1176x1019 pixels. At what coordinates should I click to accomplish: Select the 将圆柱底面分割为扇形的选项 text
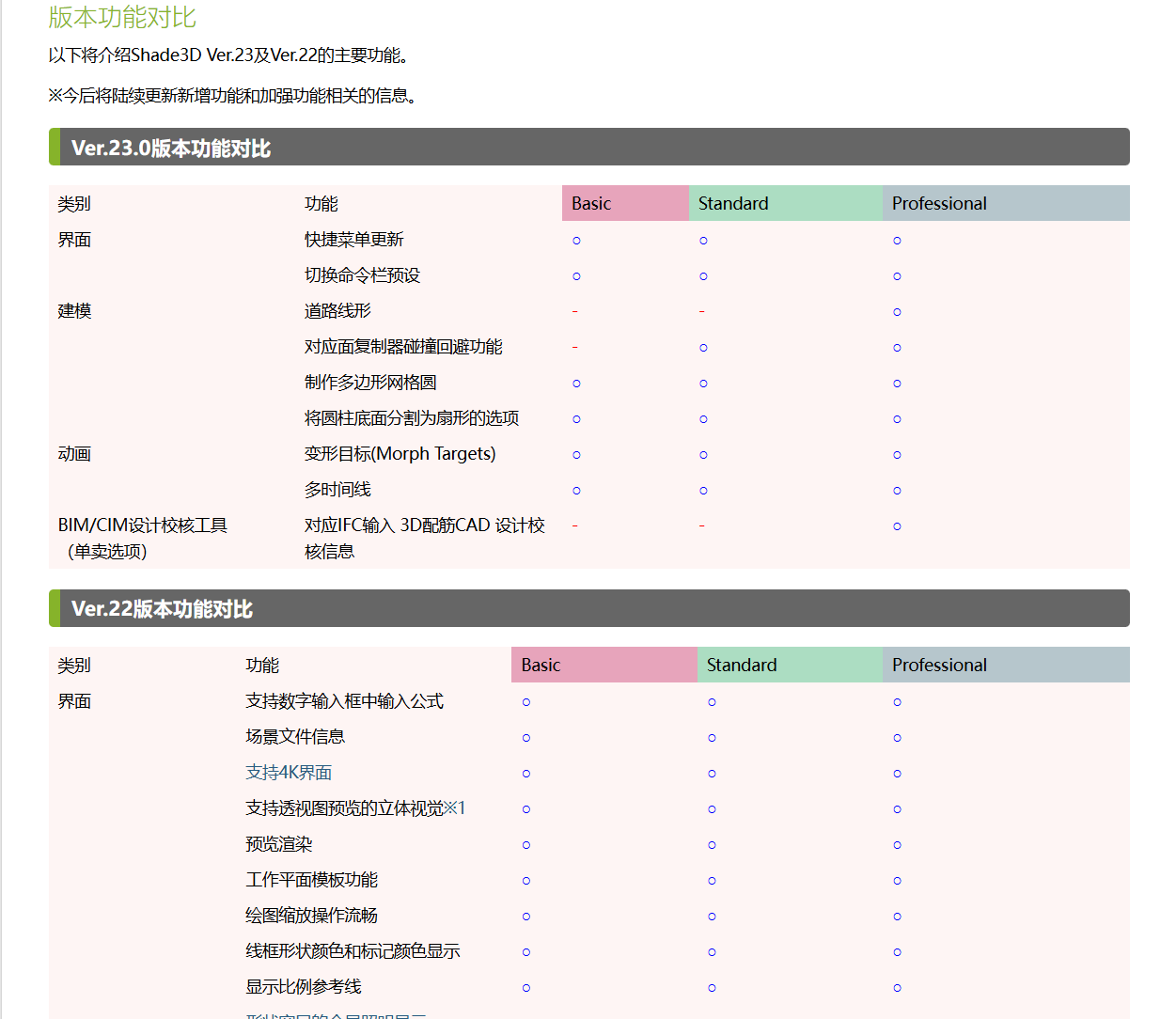(412, 418)
